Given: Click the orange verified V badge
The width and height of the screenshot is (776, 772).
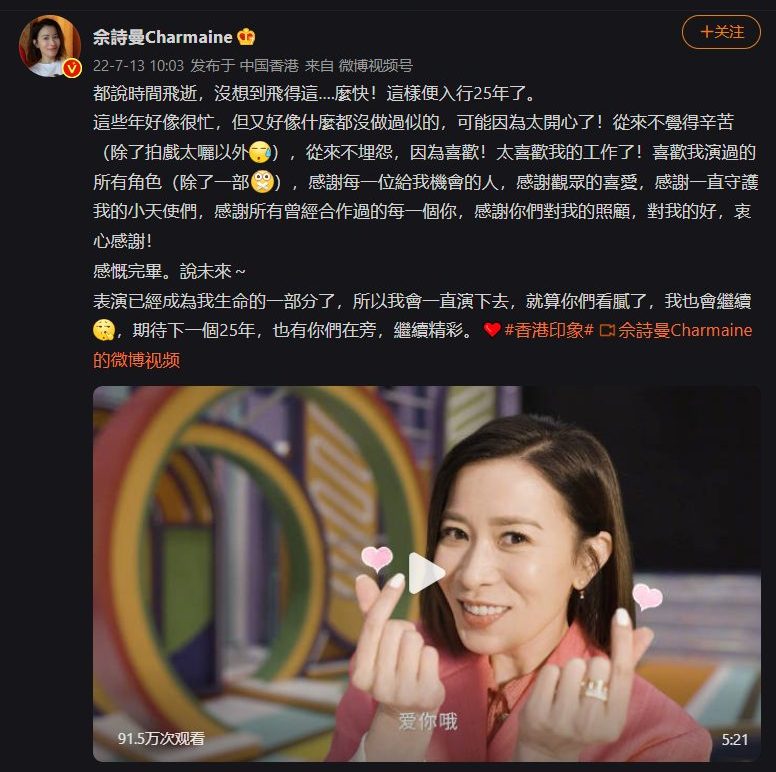Looking at the screenshot, I should tap(72, 68).
